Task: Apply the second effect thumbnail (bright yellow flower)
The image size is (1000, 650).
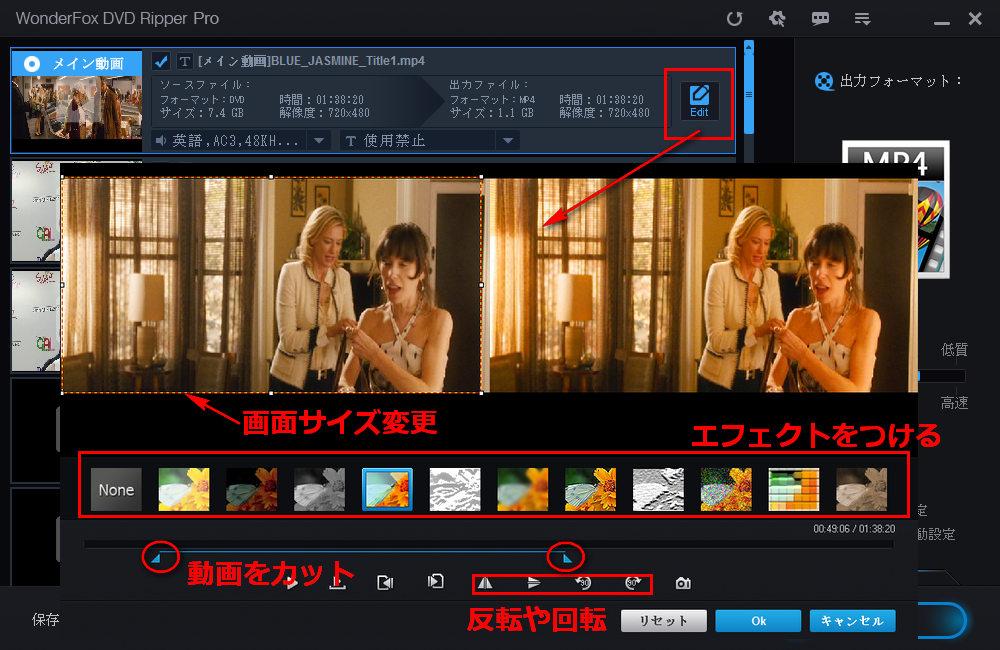Action: click(184, 489)
